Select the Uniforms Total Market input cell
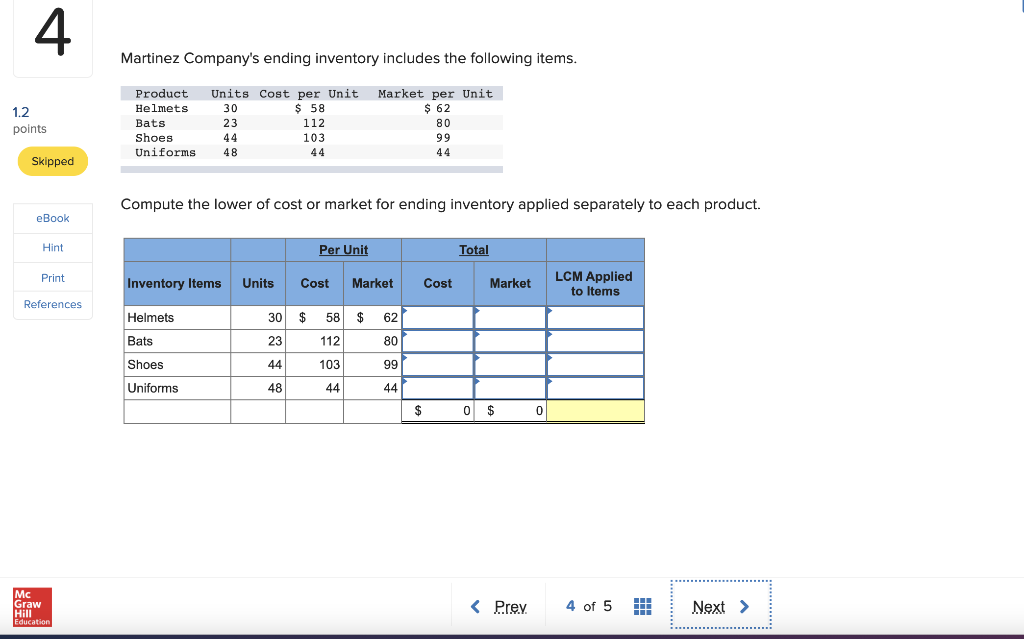 [510, 388]
